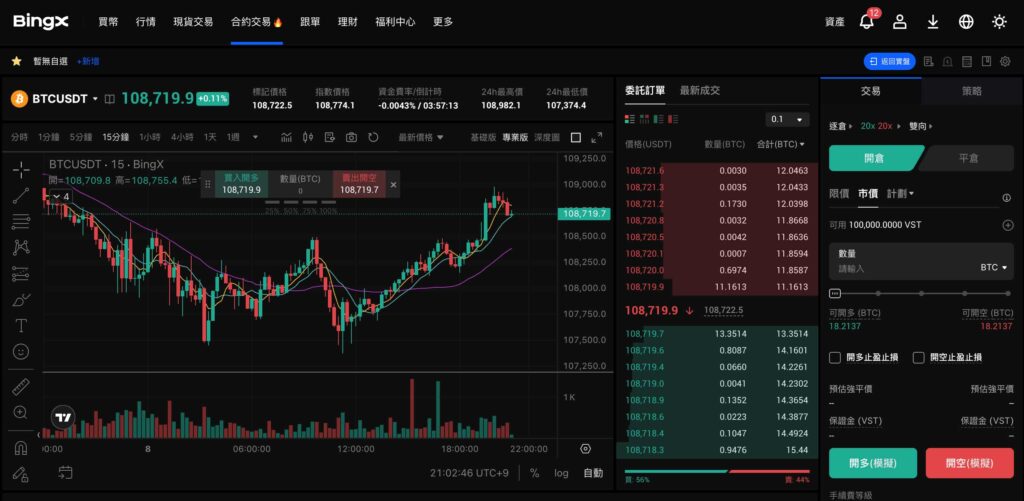The image size is (1024, 501).
Task: Toggle lock all drawings tool
Action: [x=21, y=474]
